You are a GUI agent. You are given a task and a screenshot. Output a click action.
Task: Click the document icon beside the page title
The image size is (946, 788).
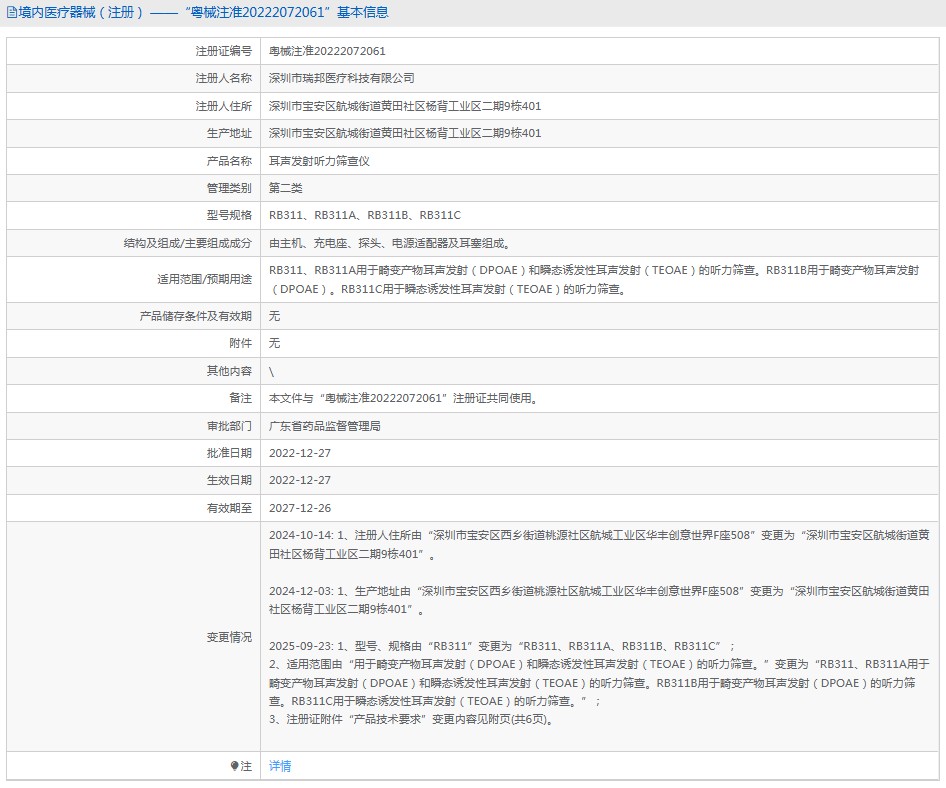pos(12,13)
